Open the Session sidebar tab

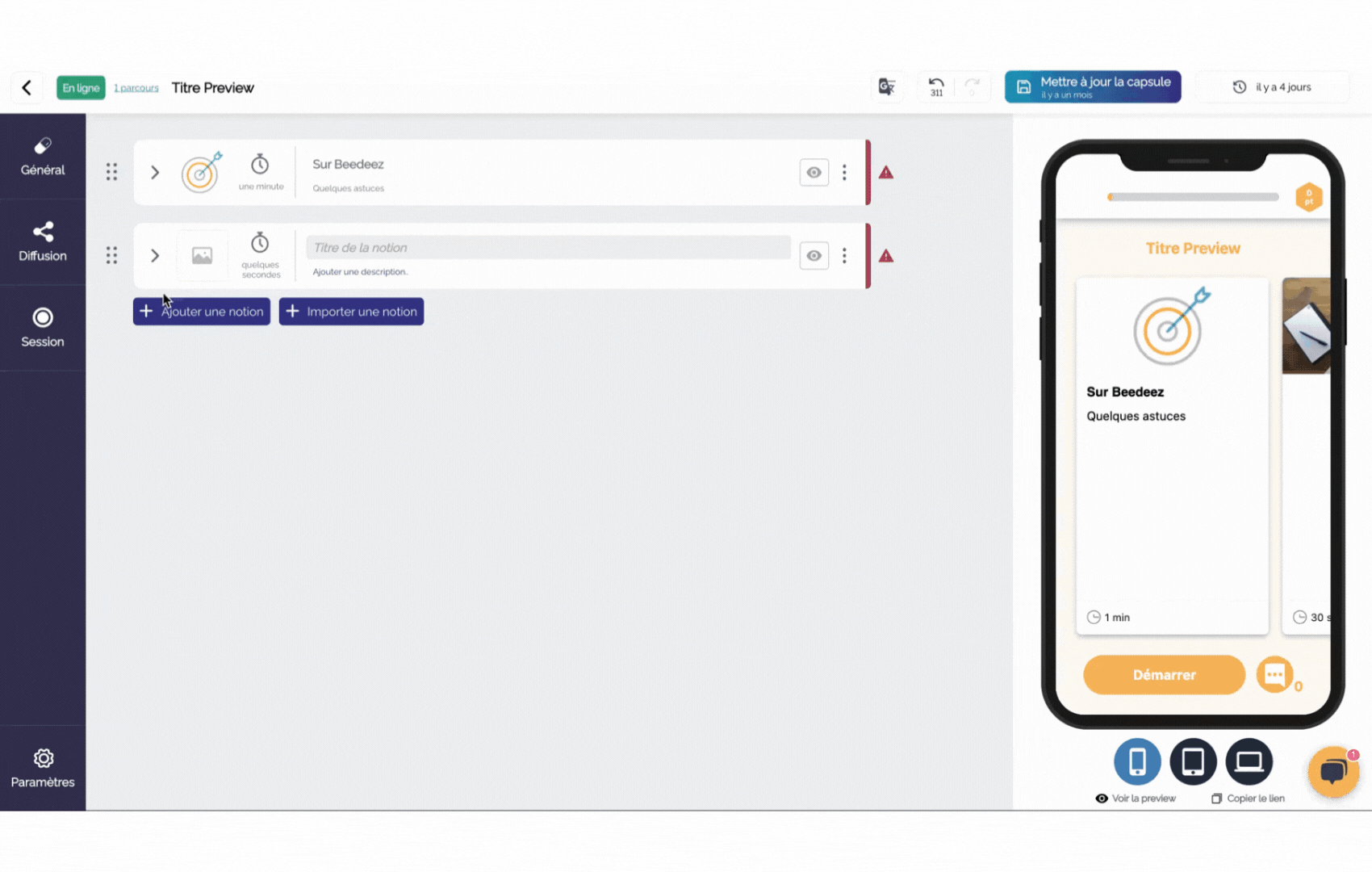[43, 328]
